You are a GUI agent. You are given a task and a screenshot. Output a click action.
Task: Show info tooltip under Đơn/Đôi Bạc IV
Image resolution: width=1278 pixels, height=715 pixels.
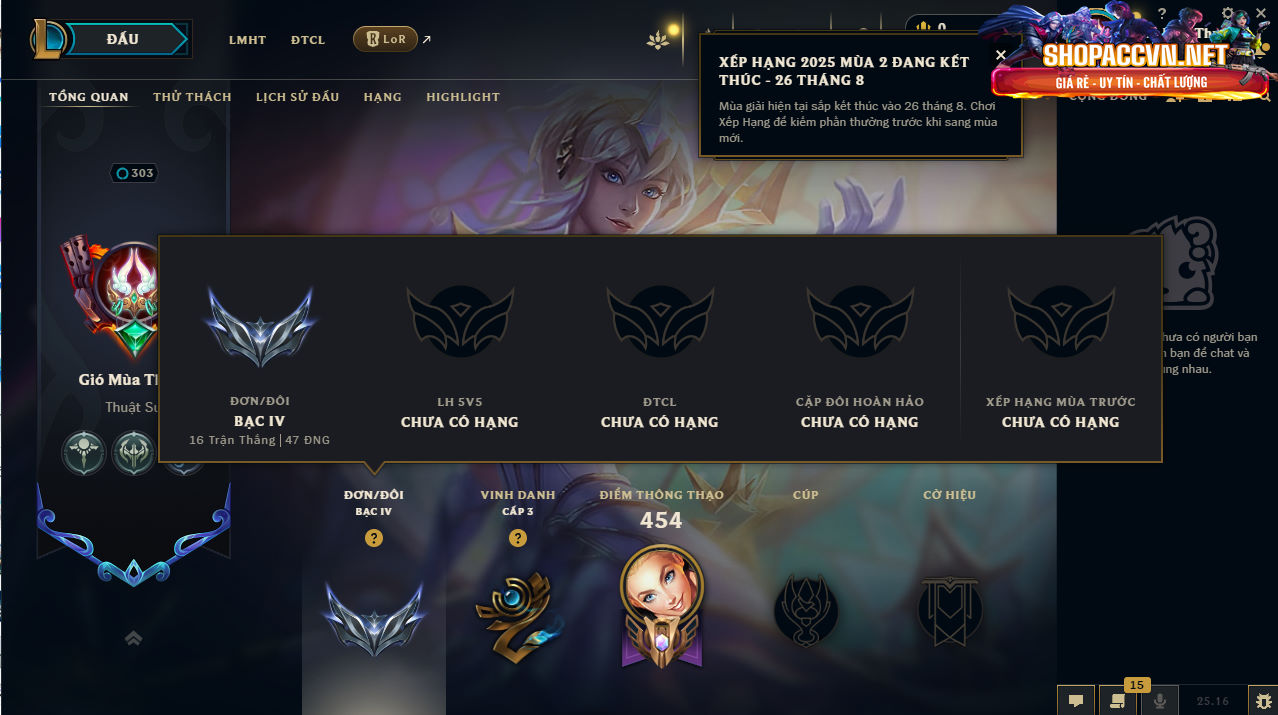374,538
